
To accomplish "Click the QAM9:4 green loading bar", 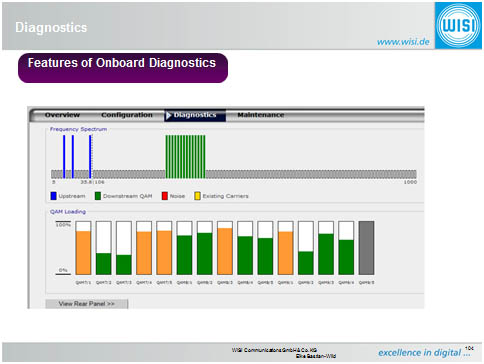I will click(346, 257).
